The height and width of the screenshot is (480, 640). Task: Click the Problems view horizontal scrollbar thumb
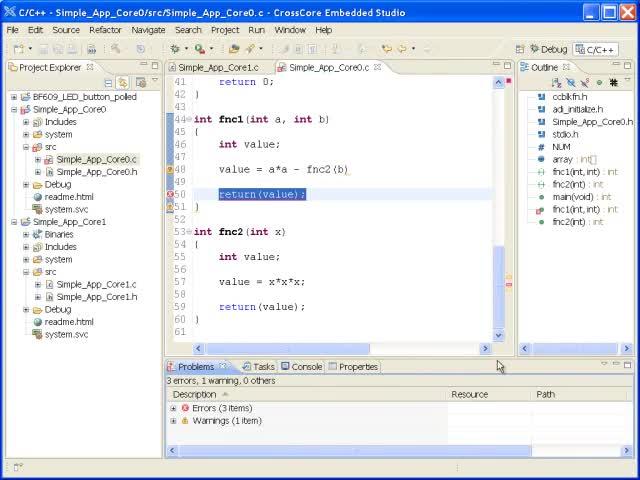[x=355, y=451]
